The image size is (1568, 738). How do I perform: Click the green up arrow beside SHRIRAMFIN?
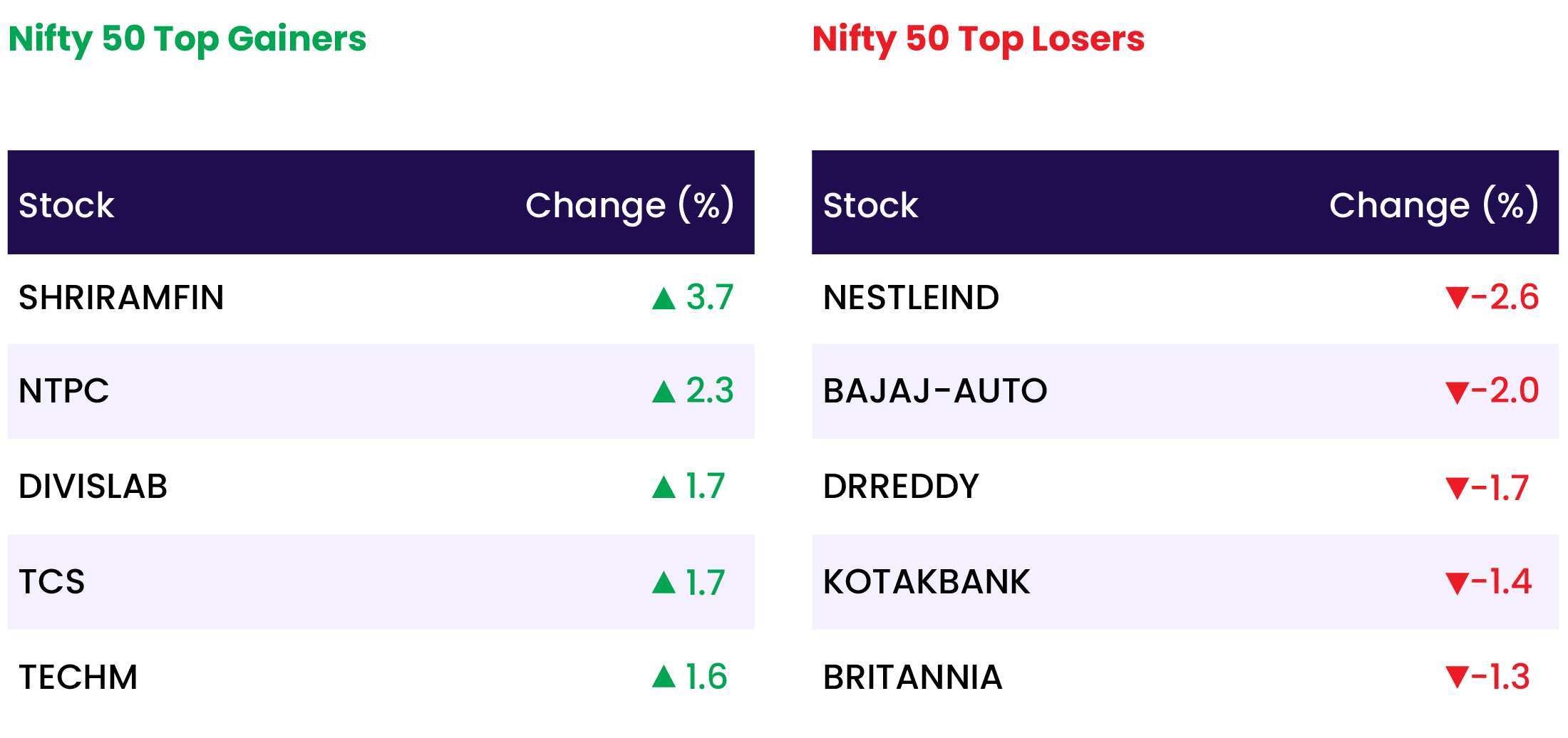point(664,298)
